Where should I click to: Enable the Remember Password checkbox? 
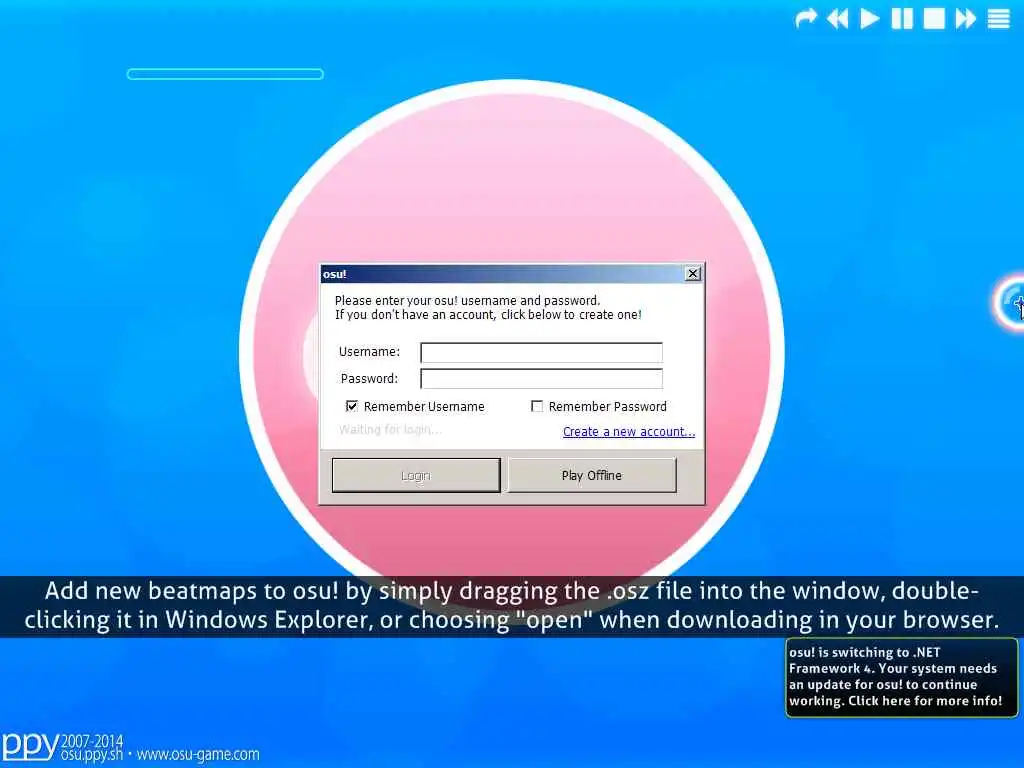point(537,406)
